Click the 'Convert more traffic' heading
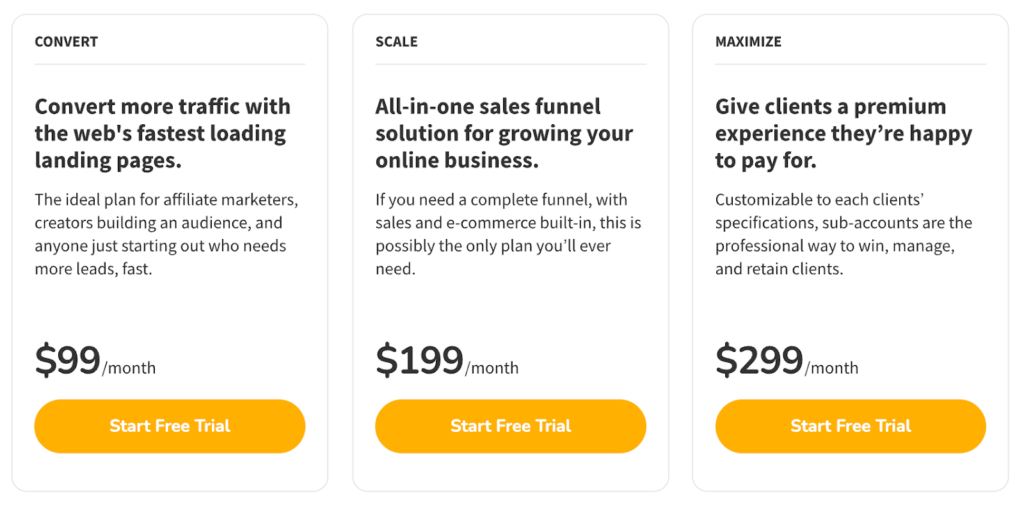 [162, 133]
